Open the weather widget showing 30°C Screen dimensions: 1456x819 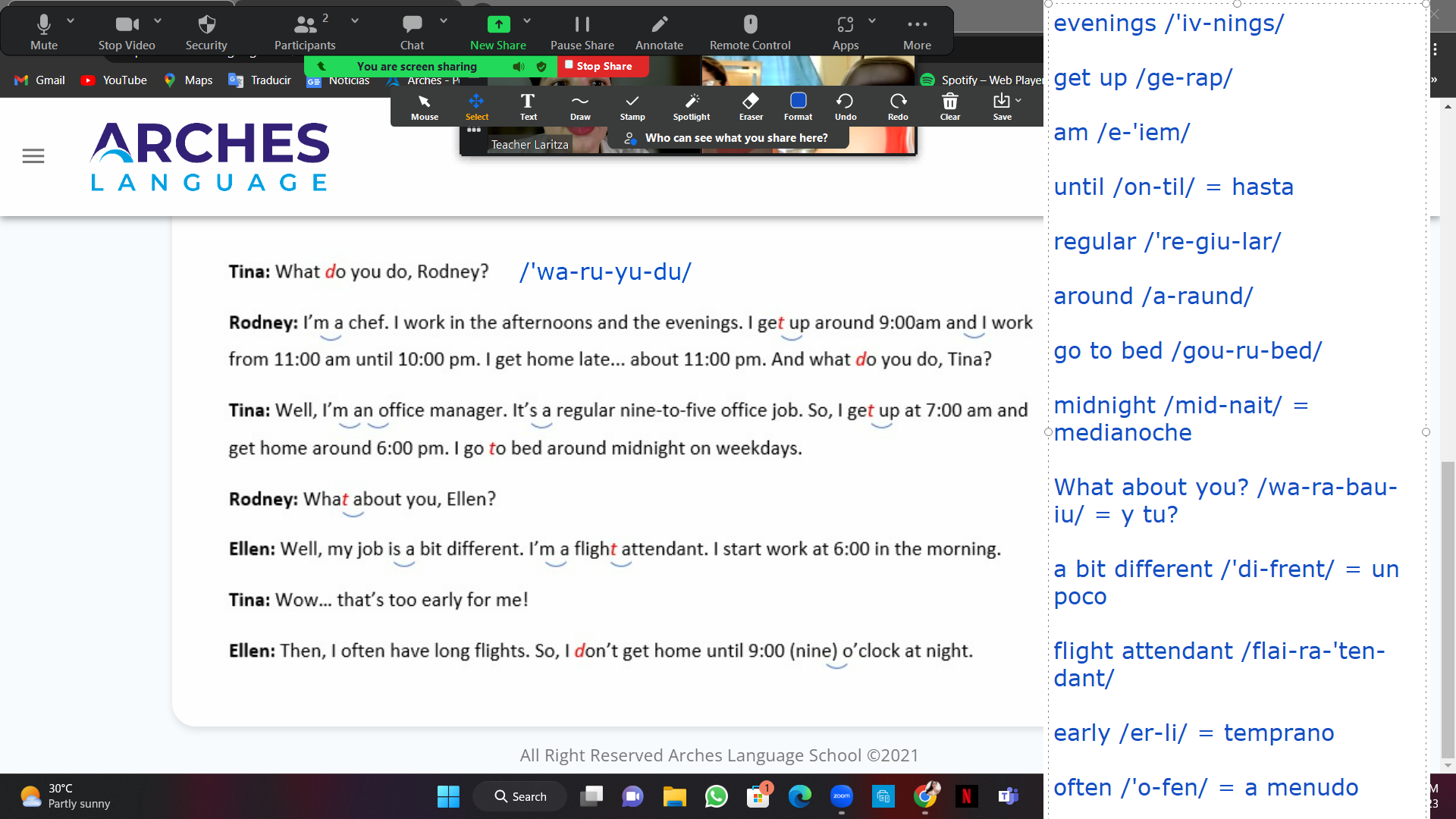click(65, 796)
